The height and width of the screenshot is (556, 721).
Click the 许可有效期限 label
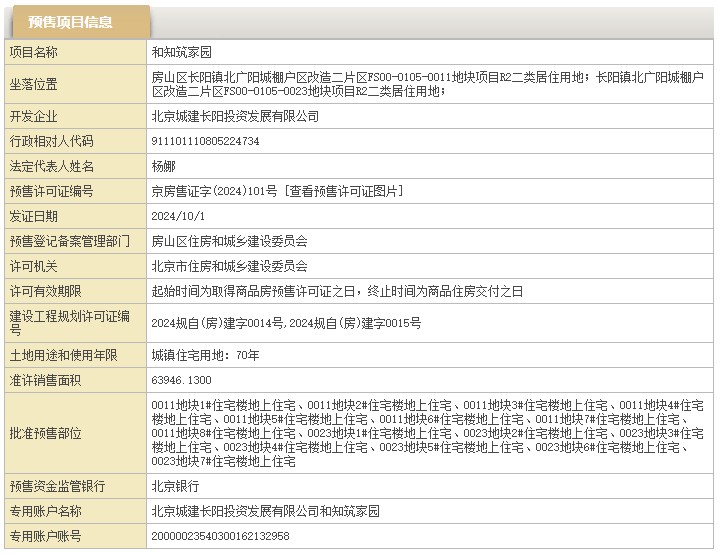[x=46, y=291]
